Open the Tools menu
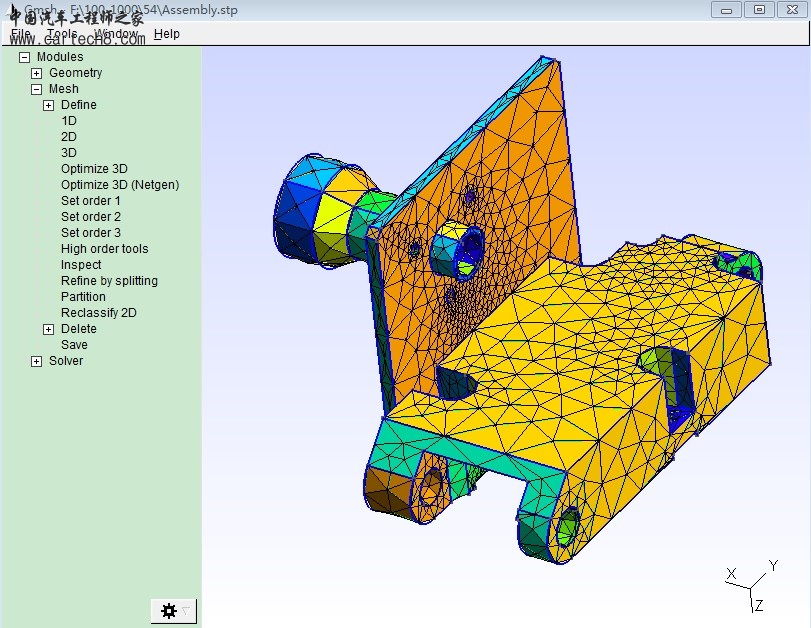This screenshot has width=811, height=628. [62, 34]
